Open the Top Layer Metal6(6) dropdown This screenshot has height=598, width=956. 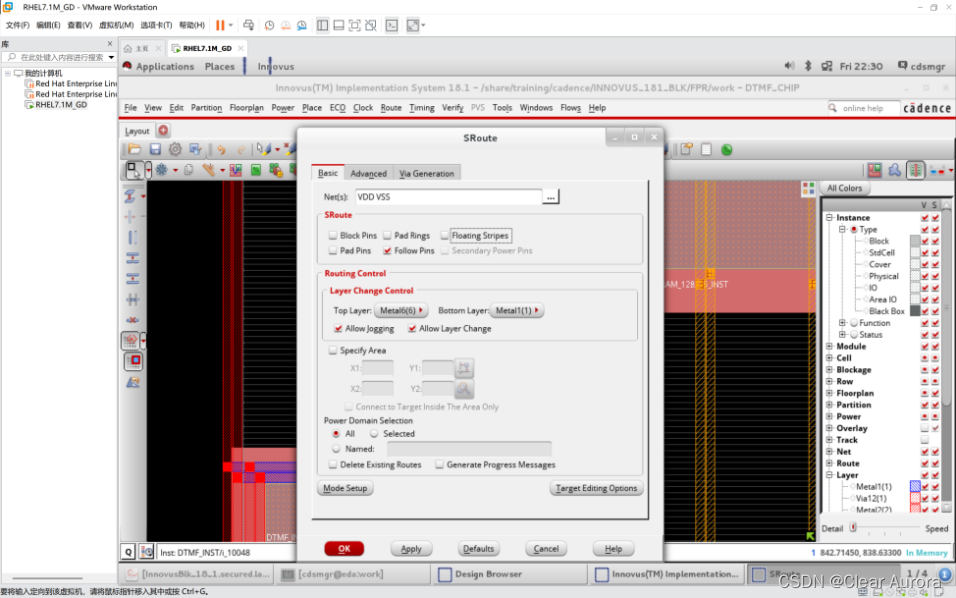[401, 310]
